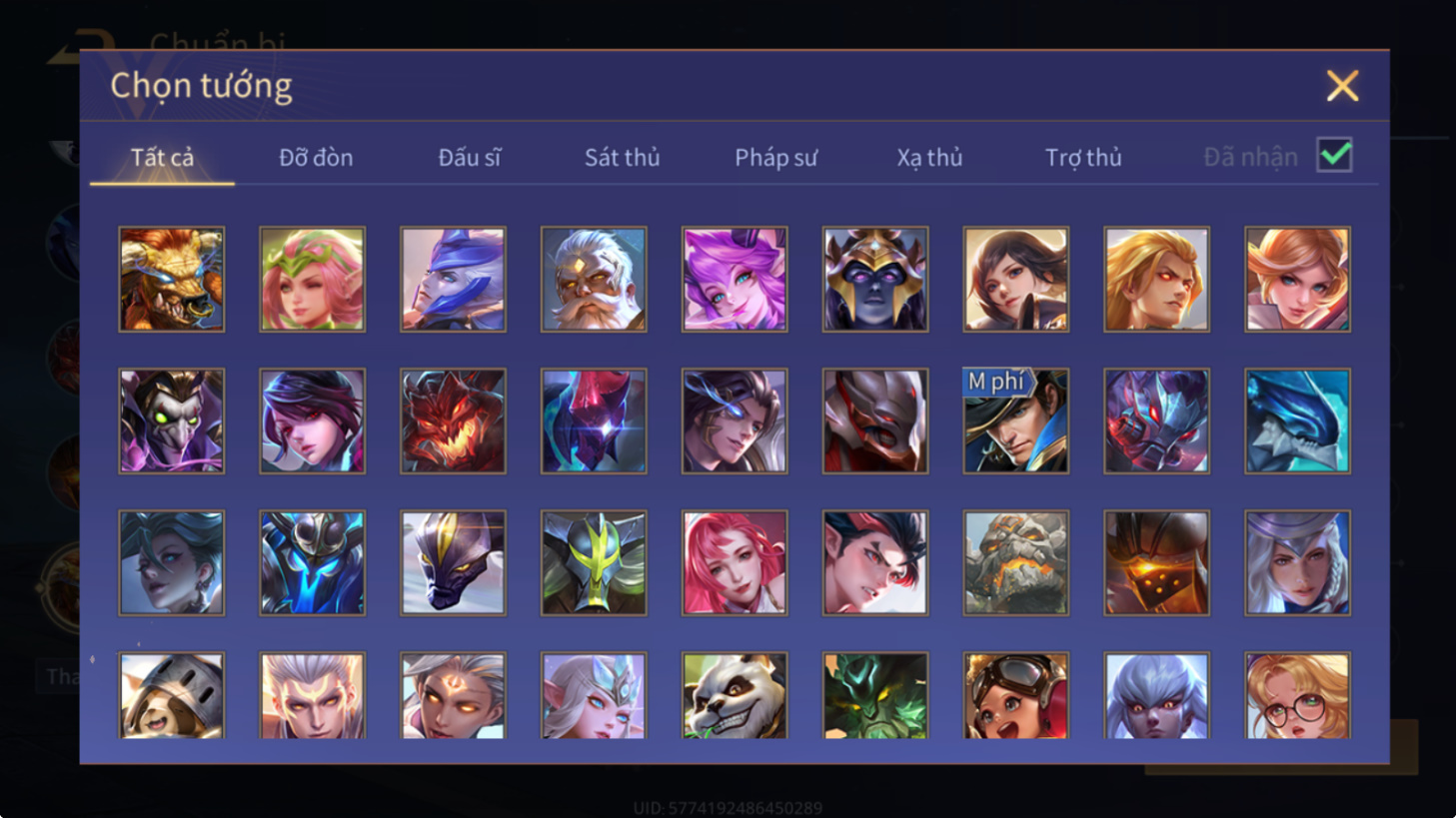Select the blonde girl with glasses hero
This screenshot has width=1456, height=818.
(1297, 696)
